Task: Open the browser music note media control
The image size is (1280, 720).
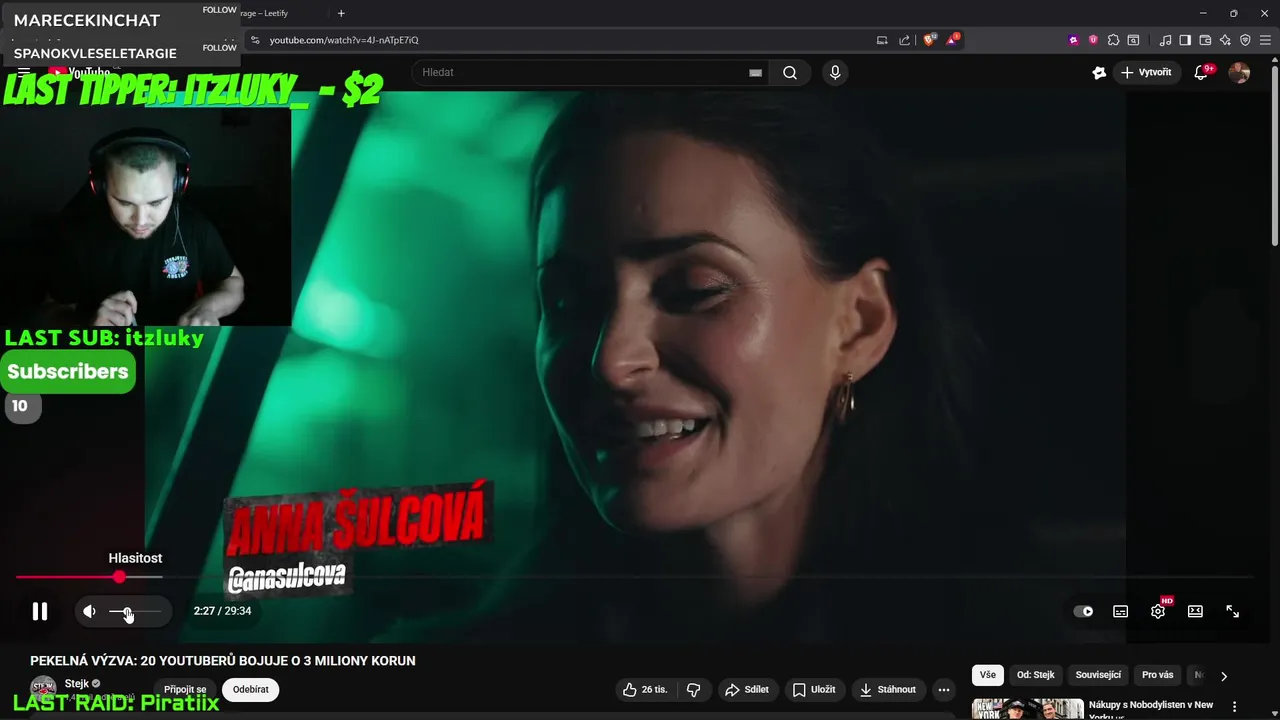Action: [x=1165, y=40]
